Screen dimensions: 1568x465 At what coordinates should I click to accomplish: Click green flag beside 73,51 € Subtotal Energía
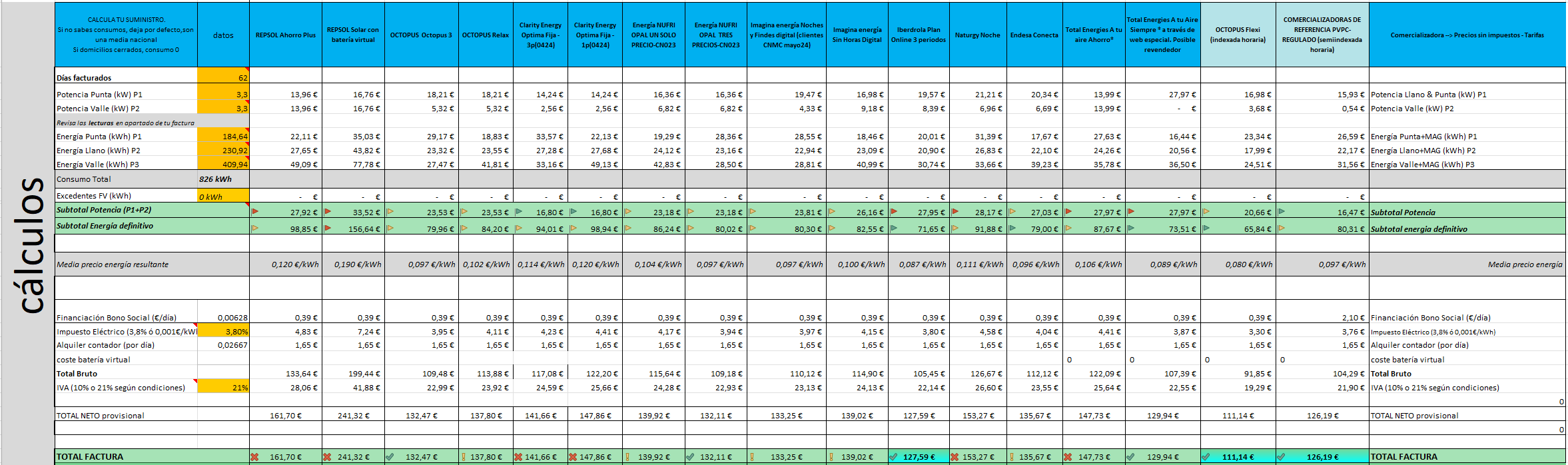pos(1131,229)
